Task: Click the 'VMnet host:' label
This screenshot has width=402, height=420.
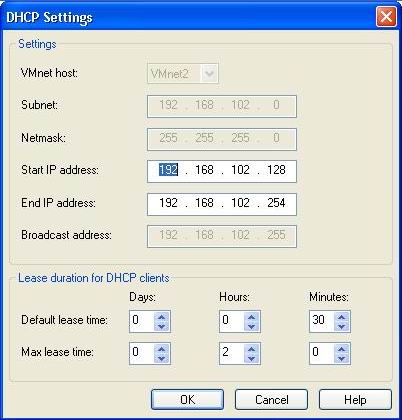Action: tap(49, 72)
